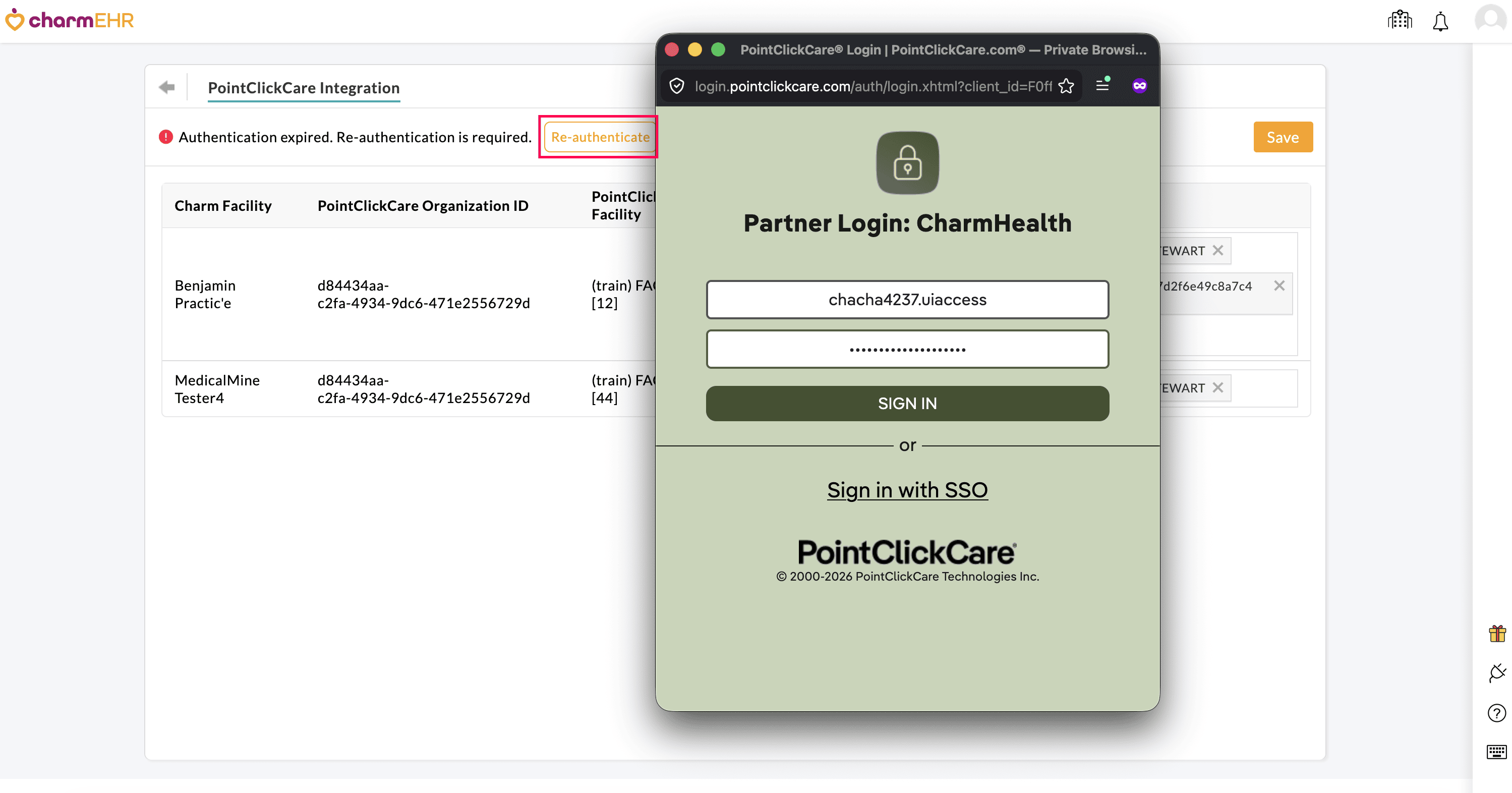
Task: Click the SIGN IN button
Action: tap(907, 403)
